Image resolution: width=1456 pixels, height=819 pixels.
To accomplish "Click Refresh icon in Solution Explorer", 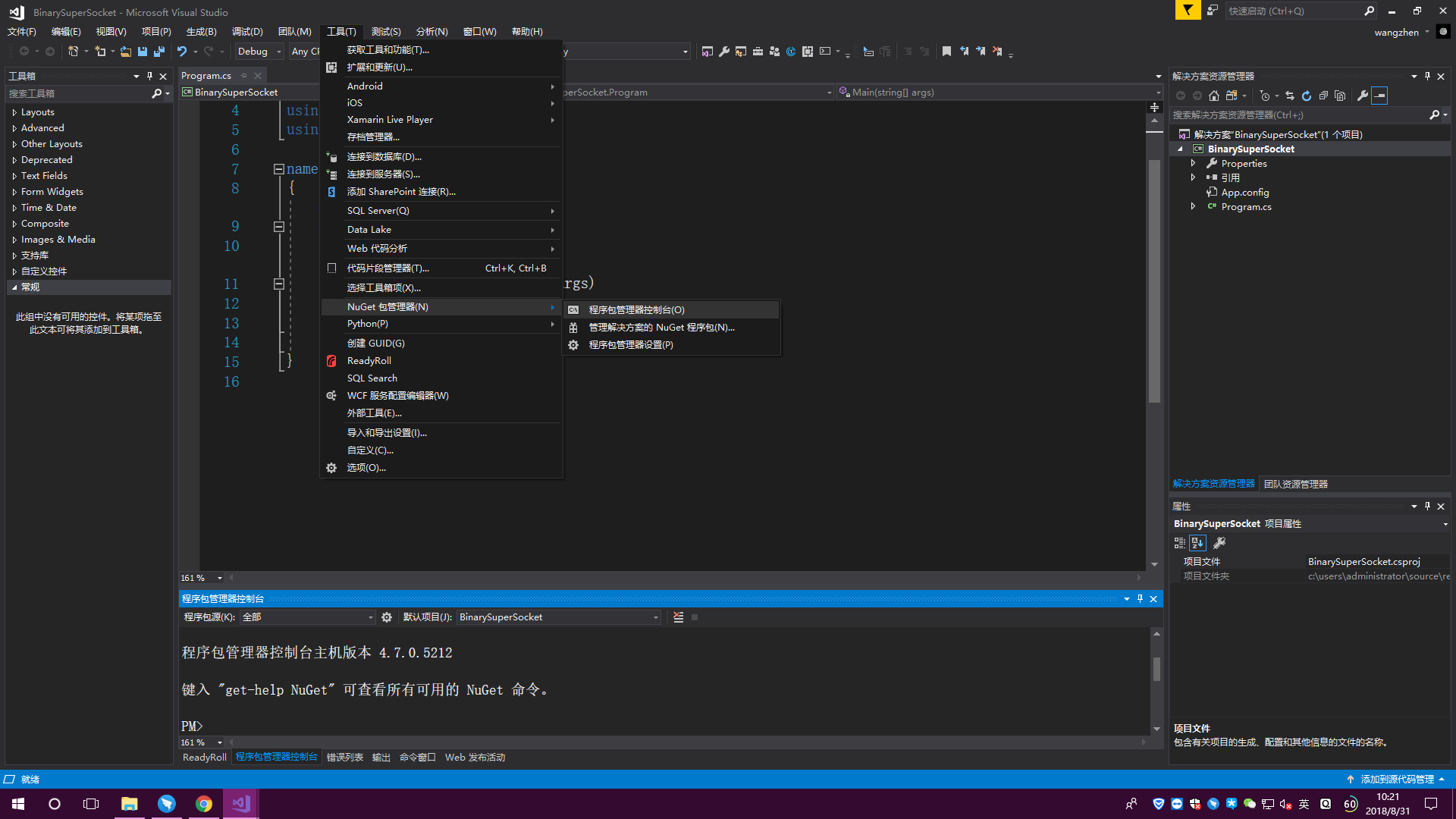I will click(1307, 96).
